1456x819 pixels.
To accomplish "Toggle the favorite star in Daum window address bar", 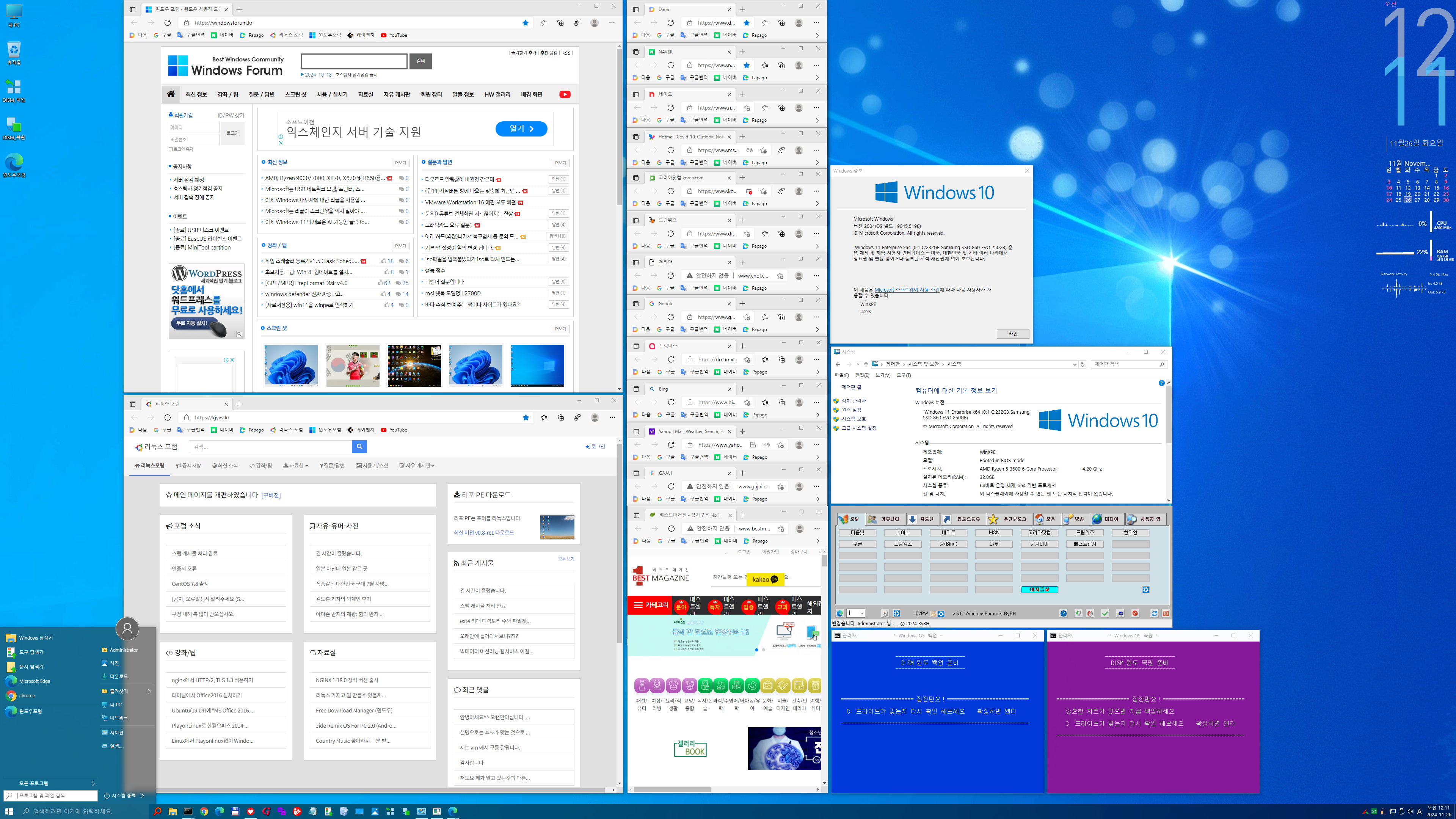I will [747, 23].
